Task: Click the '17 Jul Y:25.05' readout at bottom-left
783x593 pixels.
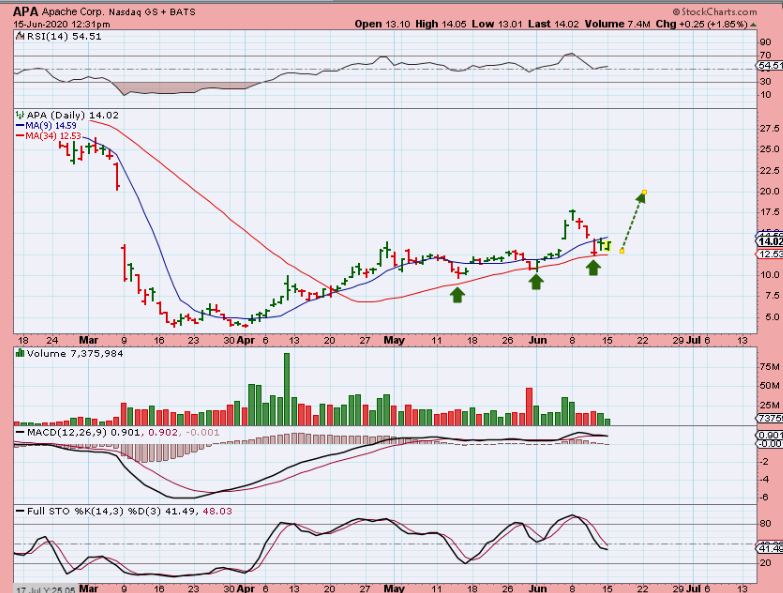Action: [45, 590]
